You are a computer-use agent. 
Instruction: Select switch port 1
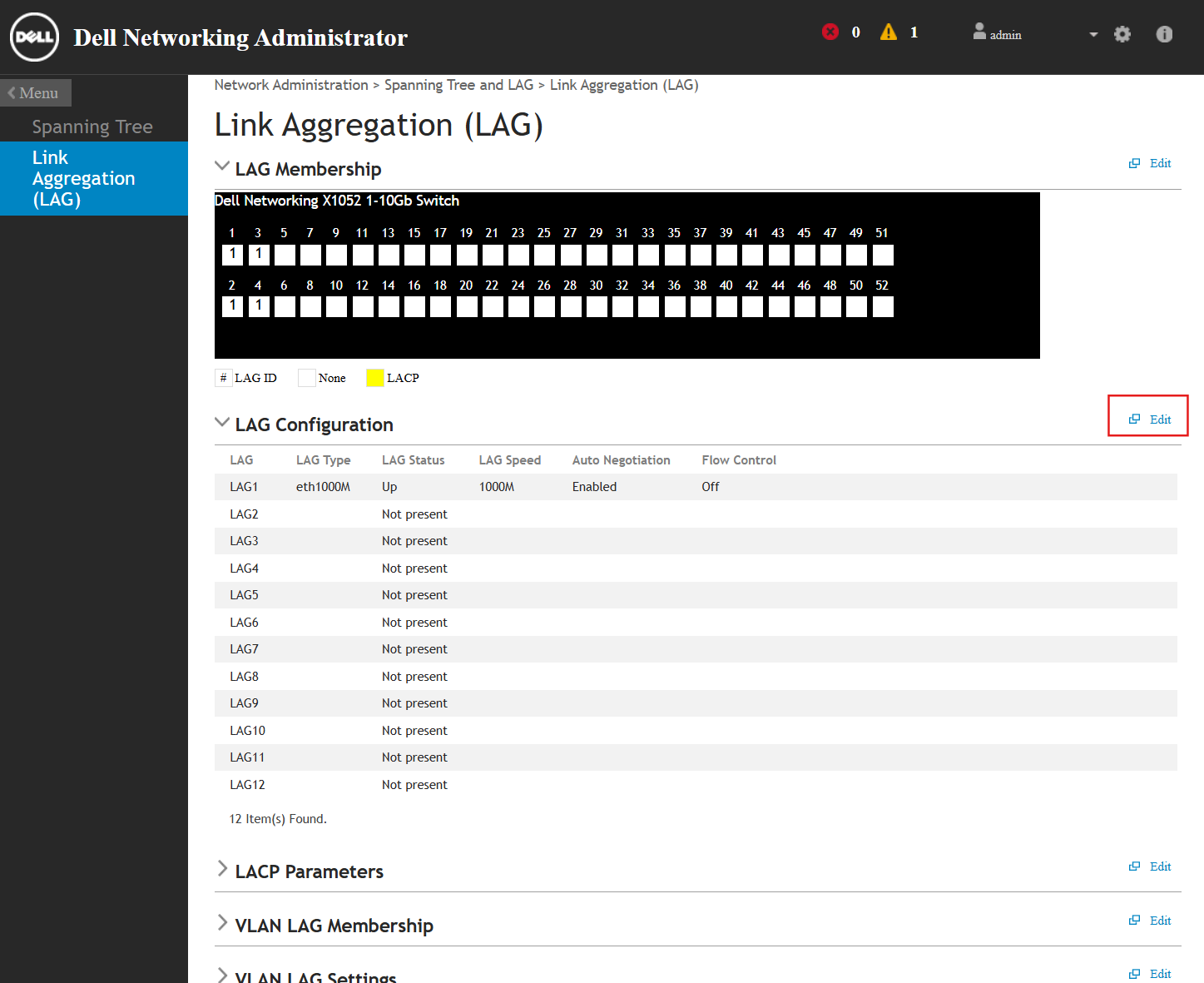pos(233,255)
